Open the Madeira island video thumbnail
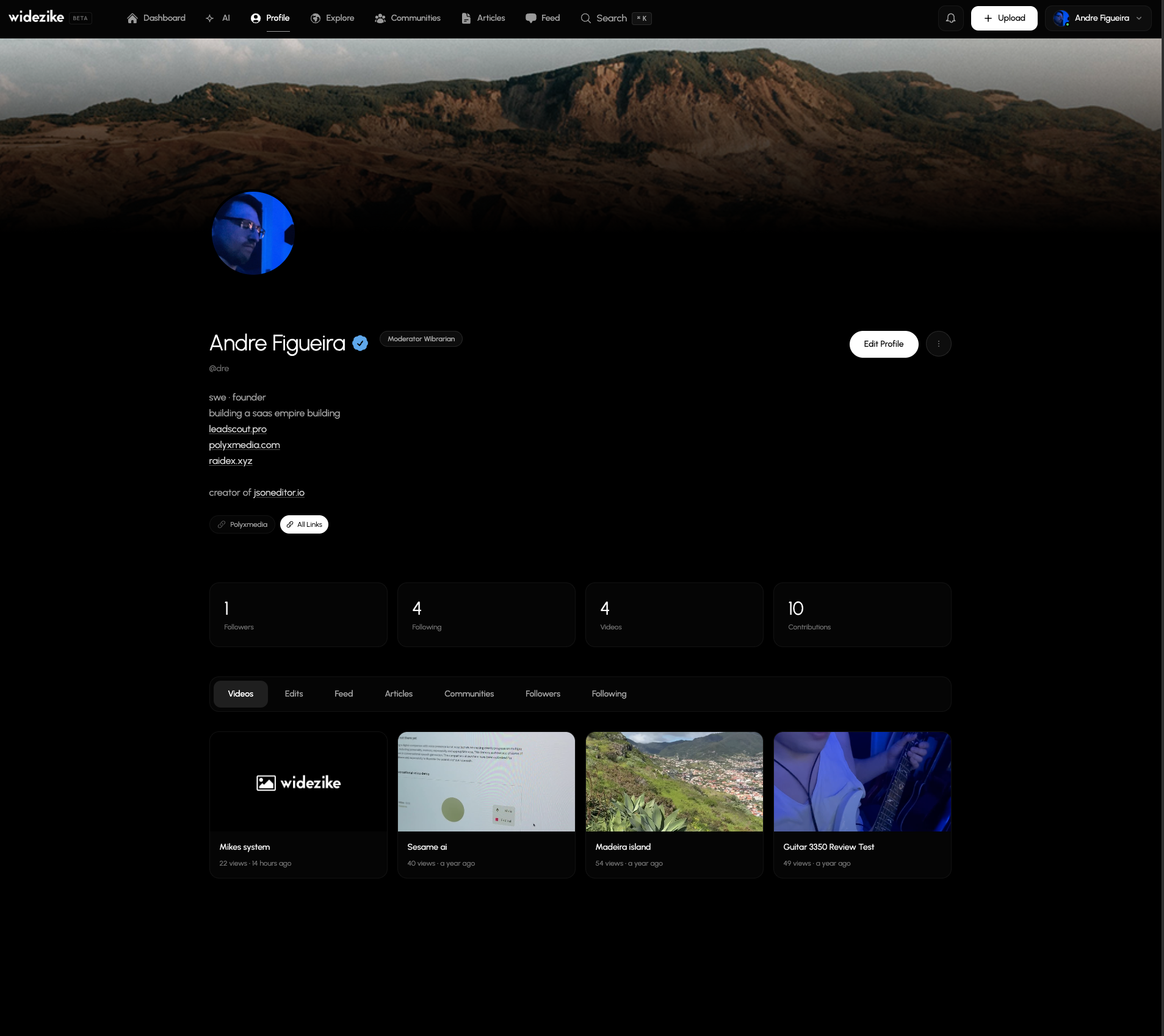Screen dimensions: 1164x1036 pyautogui.click(x=673, y=782)
